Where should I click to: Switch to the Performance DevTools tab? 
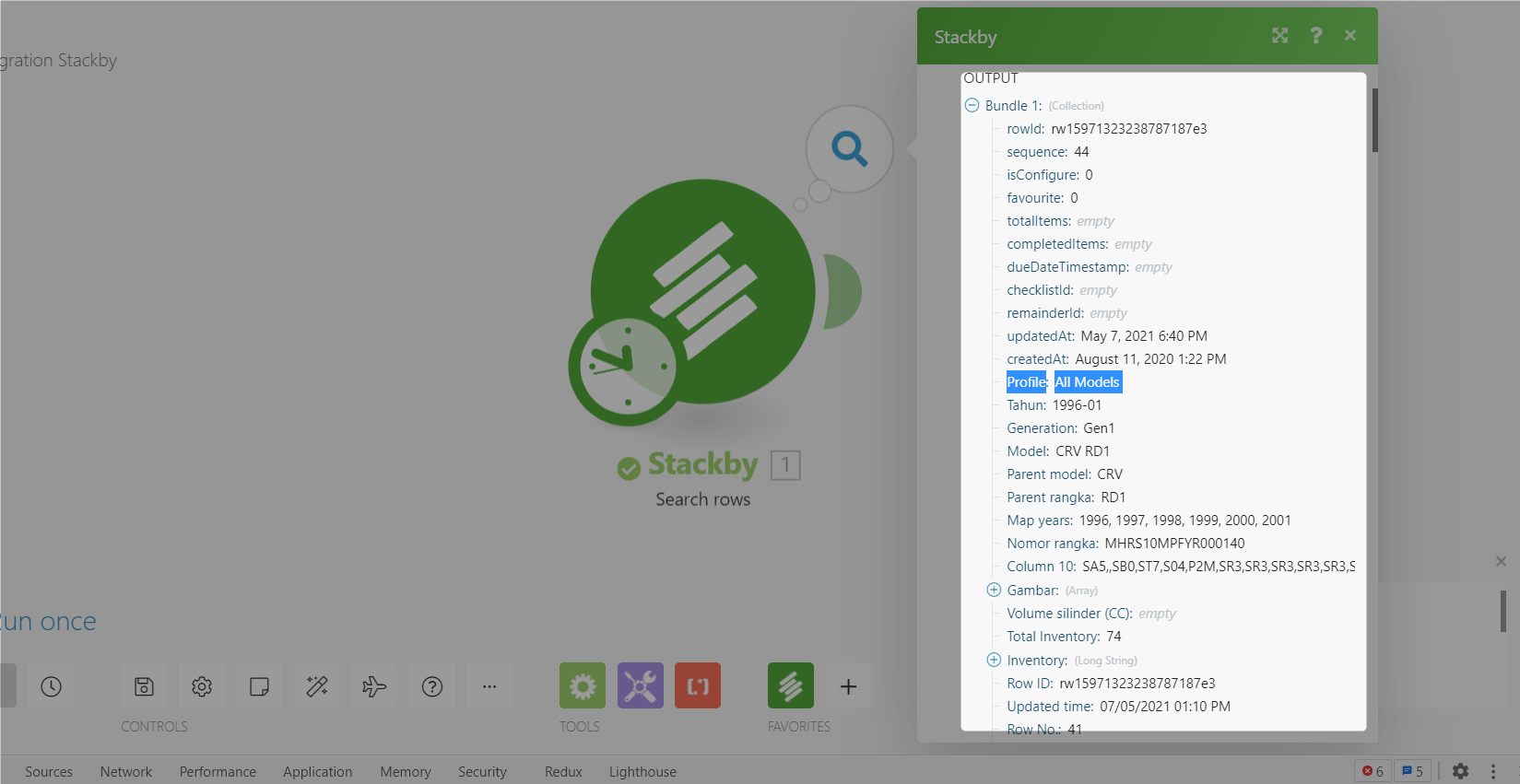[218, 772]
